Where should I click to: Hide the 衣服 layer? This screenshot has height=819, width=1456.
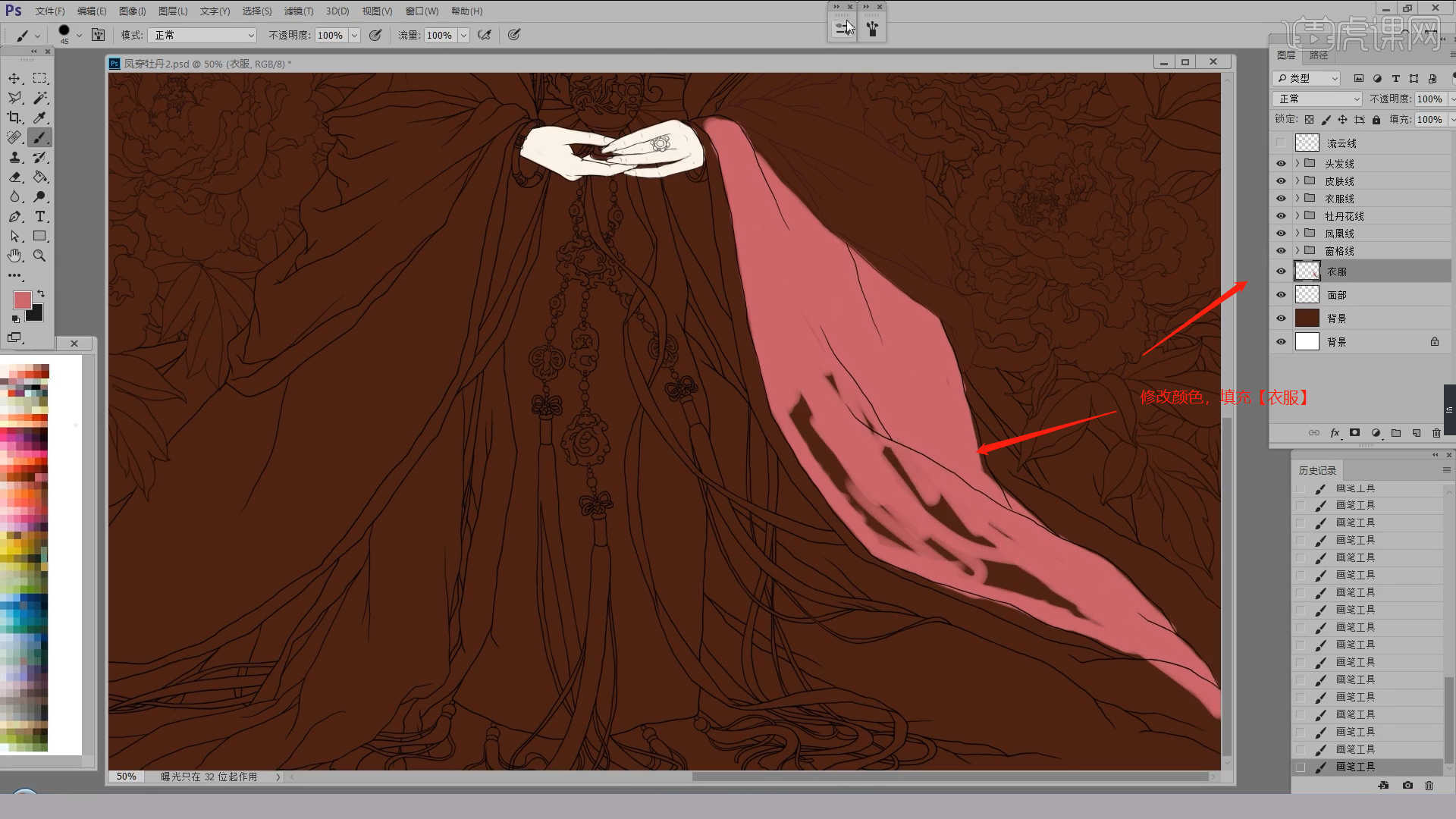pos(1281,271)
